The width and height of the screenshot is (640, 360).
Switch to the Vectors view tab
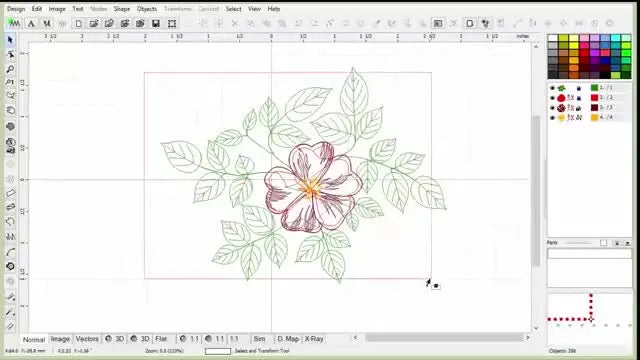coord(87,339)
